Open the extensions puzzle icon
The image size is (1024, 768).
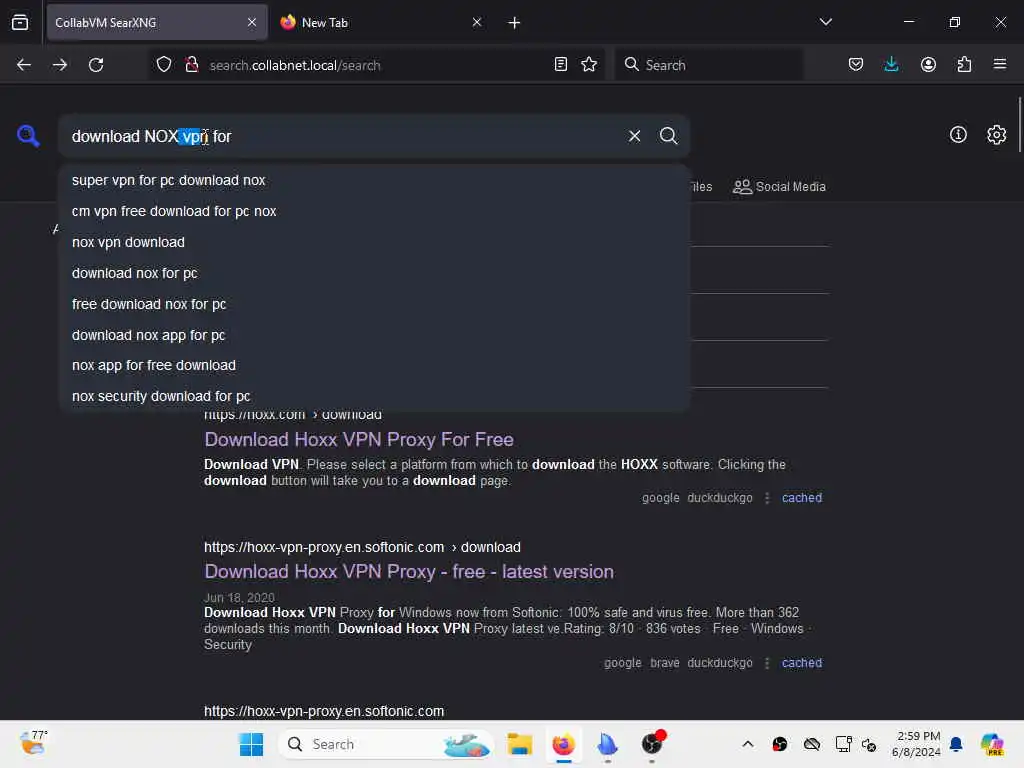[x=964, y=64]
